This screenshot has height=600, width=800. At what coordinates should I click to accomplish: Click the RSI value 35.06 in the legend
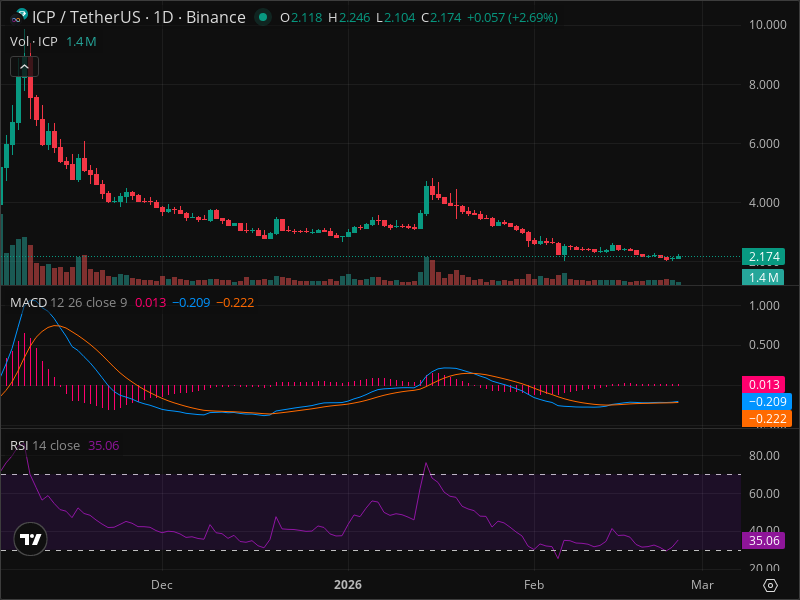click(104, 446)
